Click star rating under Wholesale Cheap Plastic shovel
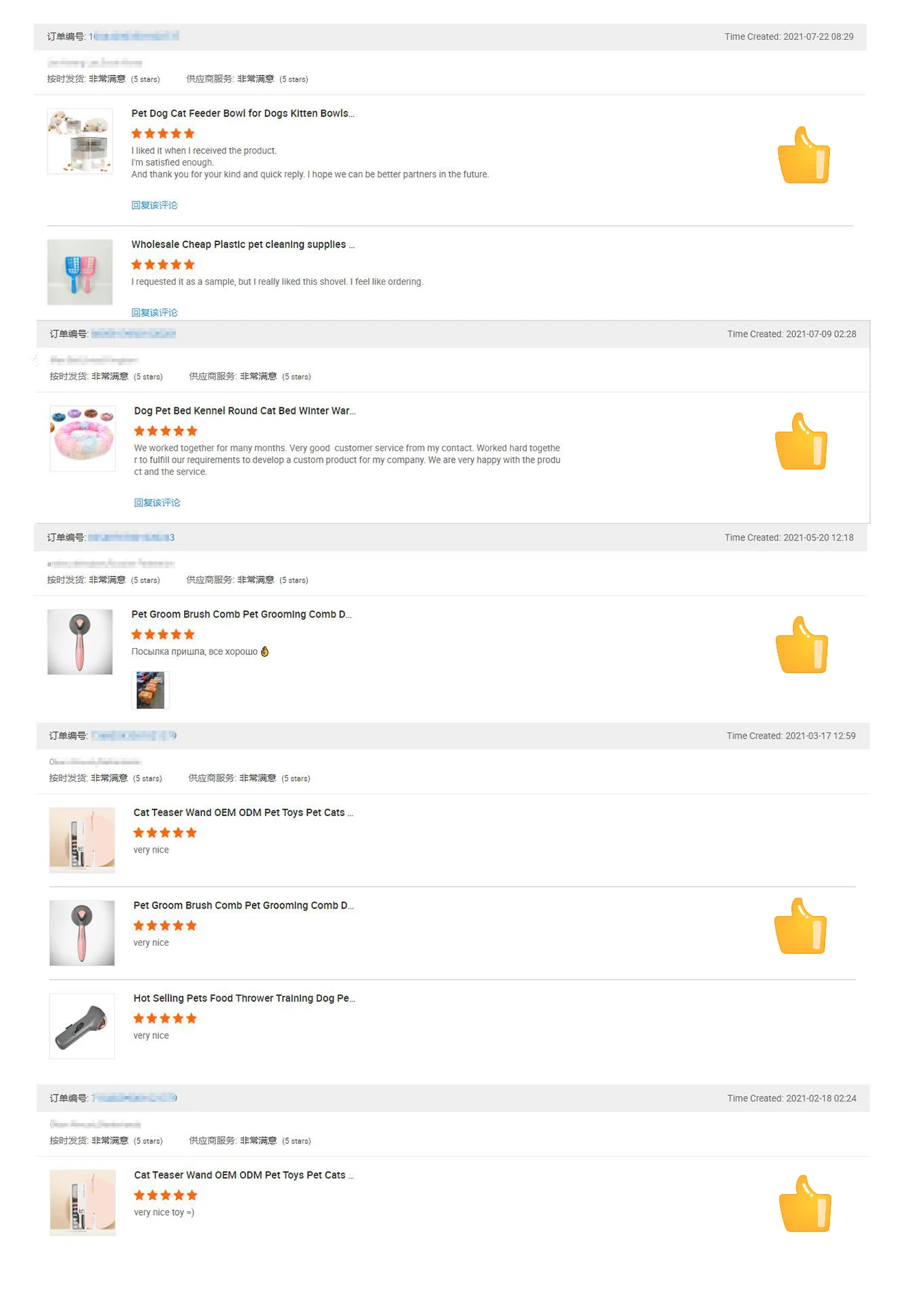This screenshot has width=924, height=1305. [163, 265]
